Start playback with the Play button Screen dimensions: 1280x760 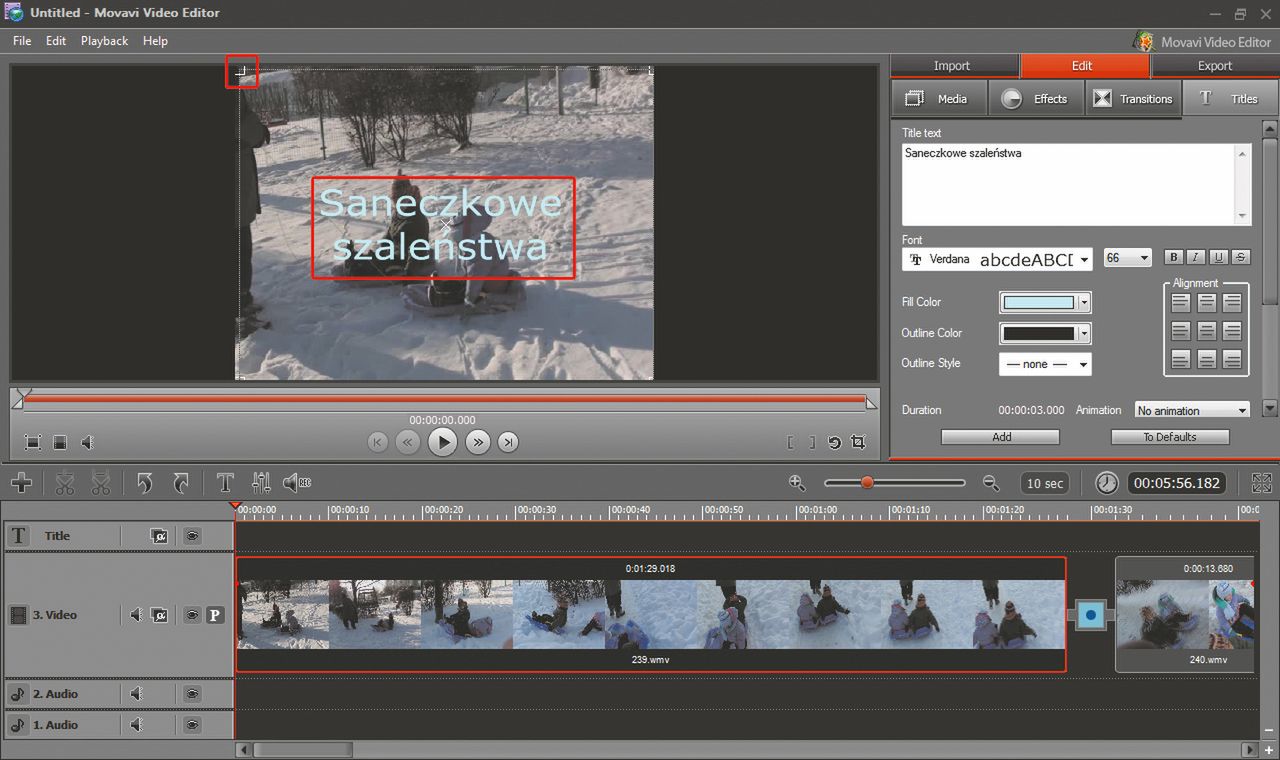(x=442, y=442)
